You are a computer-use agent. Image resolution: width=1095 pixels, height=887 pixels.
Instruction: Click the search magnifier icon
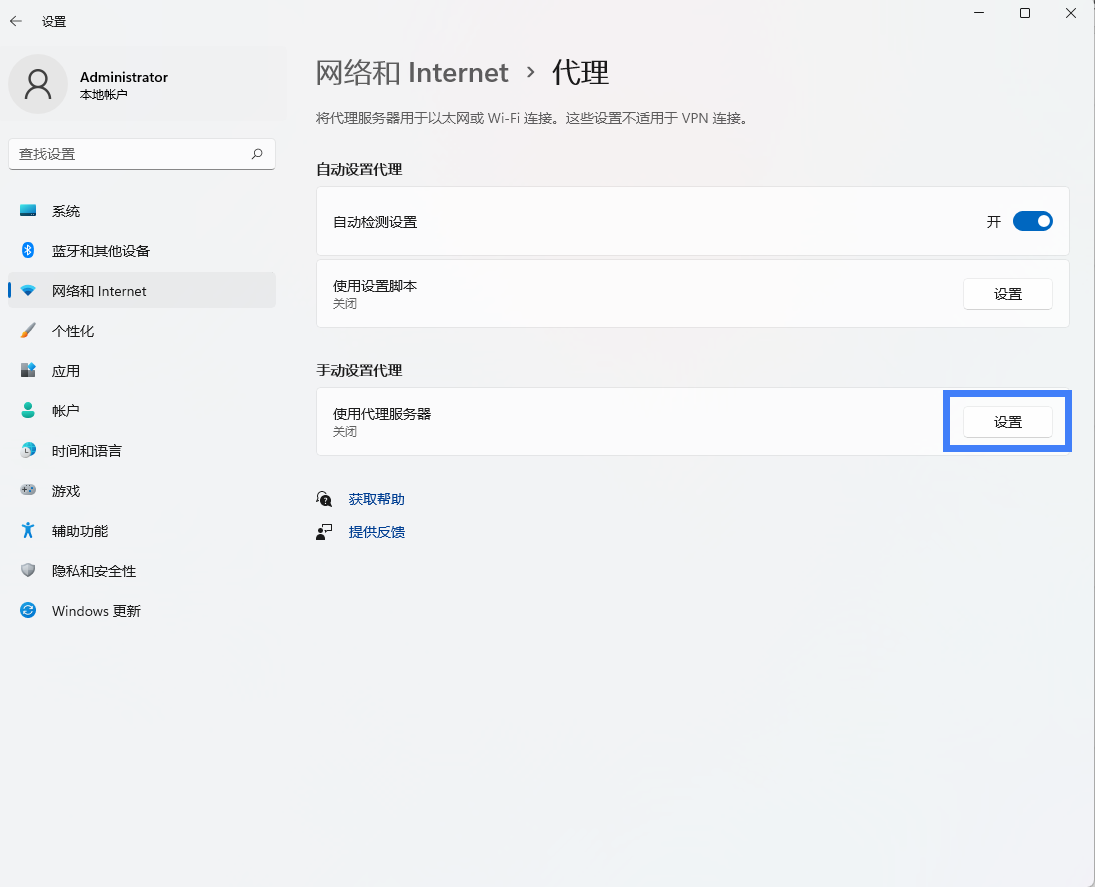(257, 154)
